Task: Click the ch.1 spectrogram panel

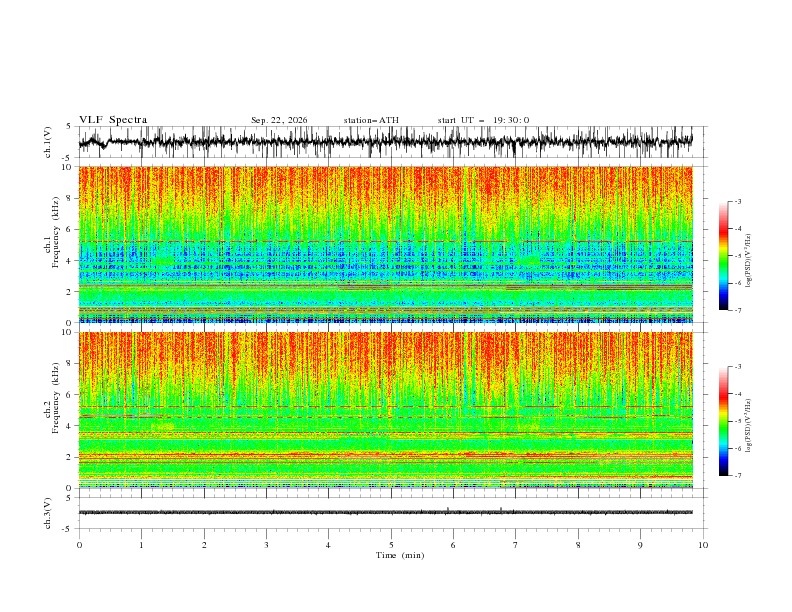Action: pyautogui.click(x=385, y=244)
